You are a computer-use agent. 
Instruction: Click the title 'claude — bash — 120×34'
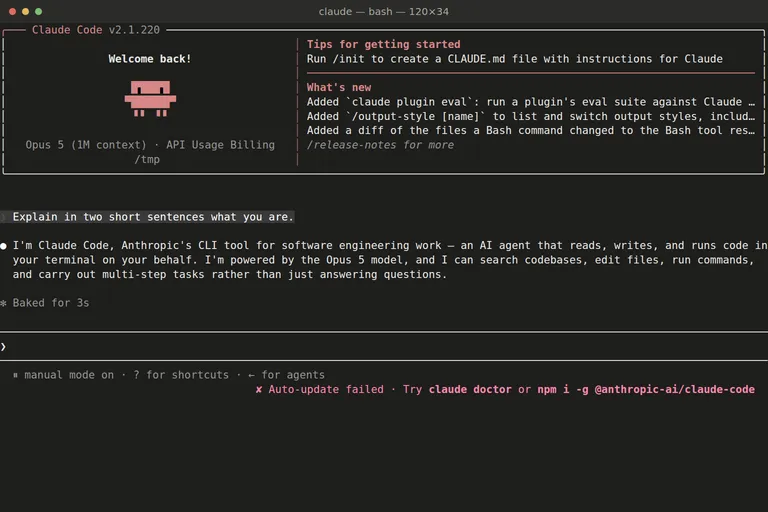tap(384, 11)
